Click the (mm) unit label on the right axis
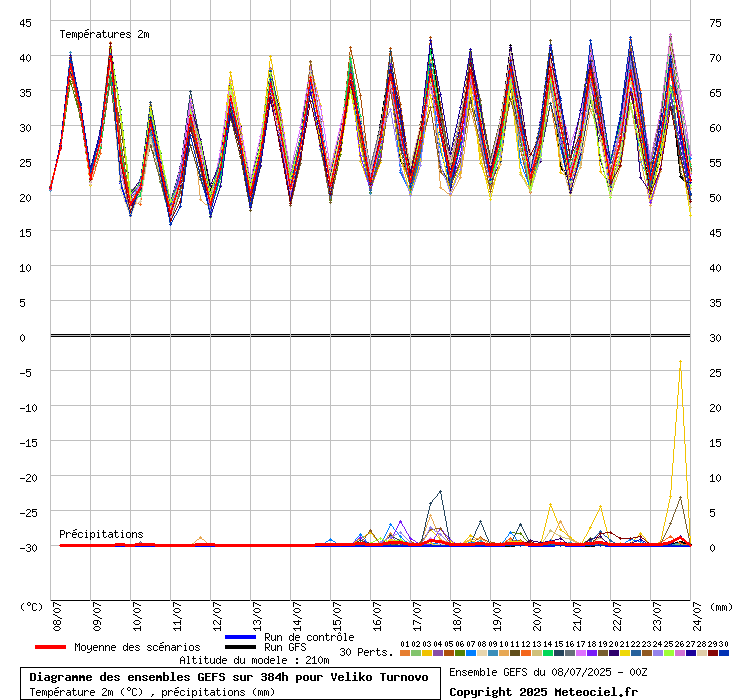Image resolution: width=740 pixels, height=700 pixels. coord(721,607)
